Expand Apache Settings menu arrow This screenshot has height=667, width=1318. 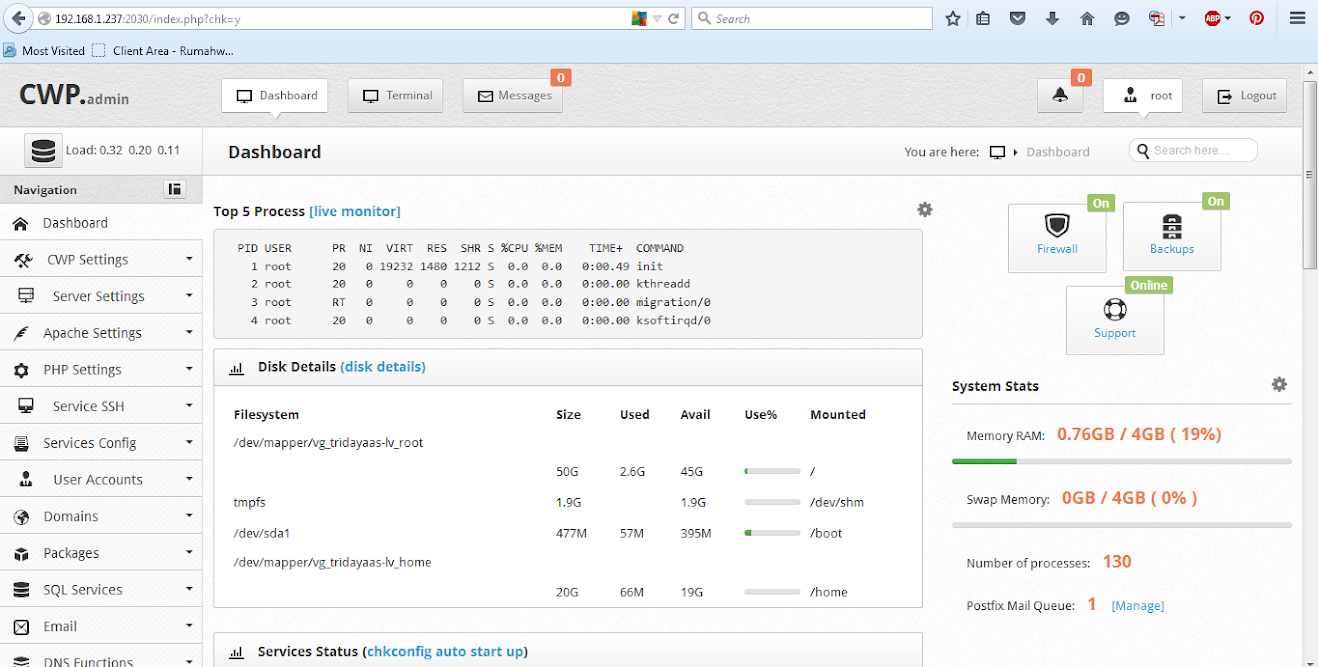coord(189,332)
